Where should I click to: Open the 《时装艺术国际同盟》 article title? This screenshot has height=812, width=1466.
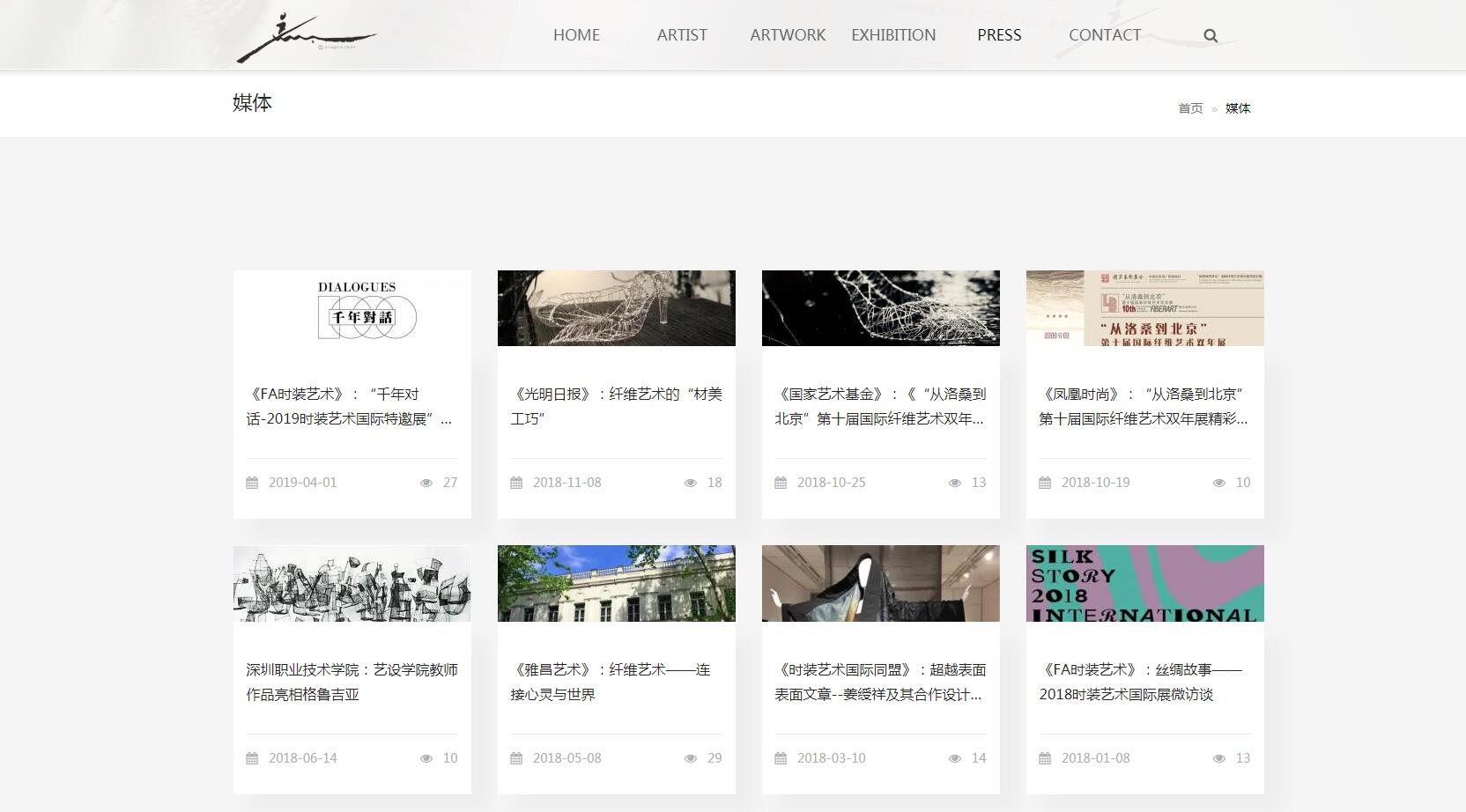pyautogui.click(x=880, y=683)
